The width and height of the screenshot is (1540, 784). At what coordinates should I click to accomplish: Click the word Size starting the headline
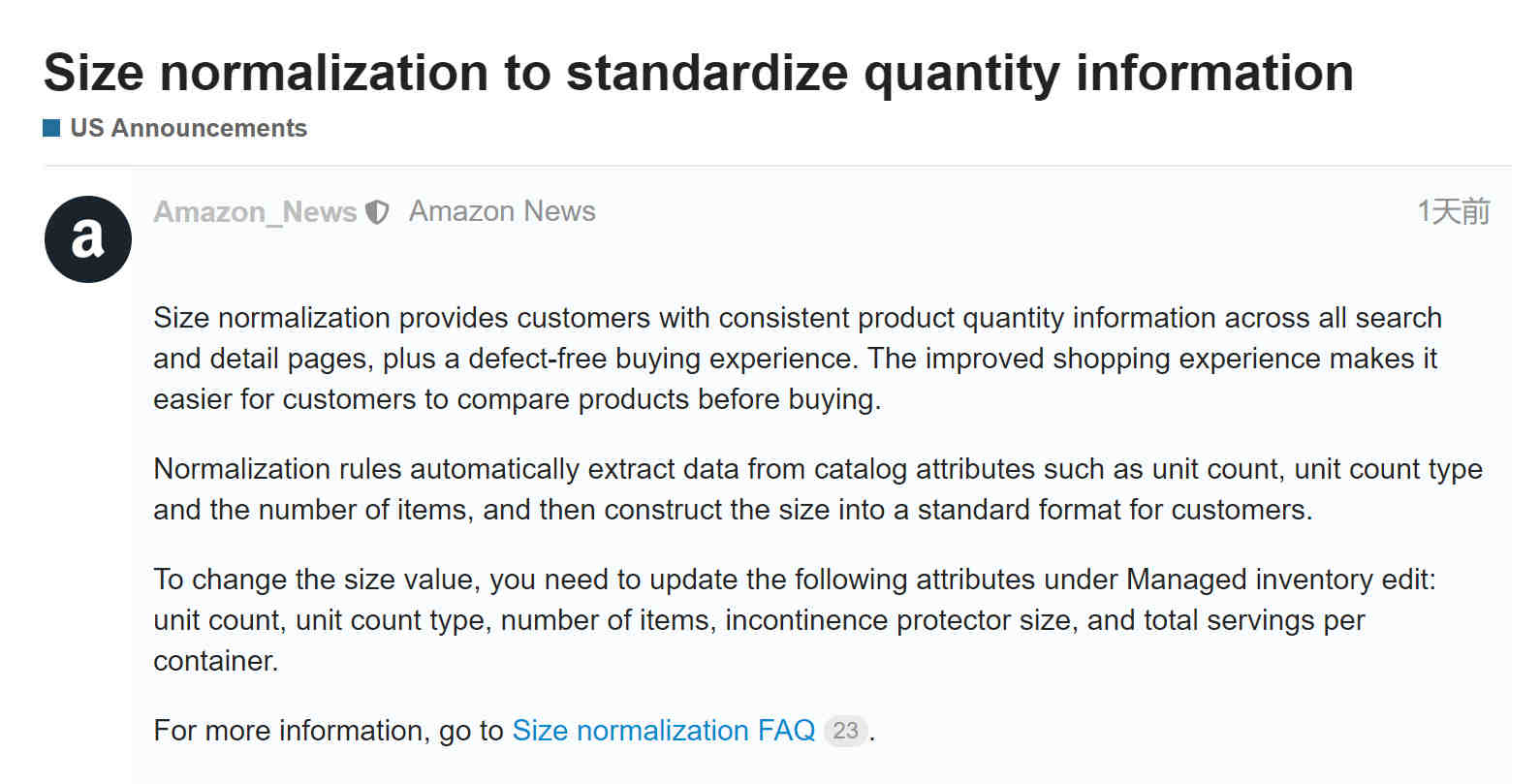pos(94,73)
